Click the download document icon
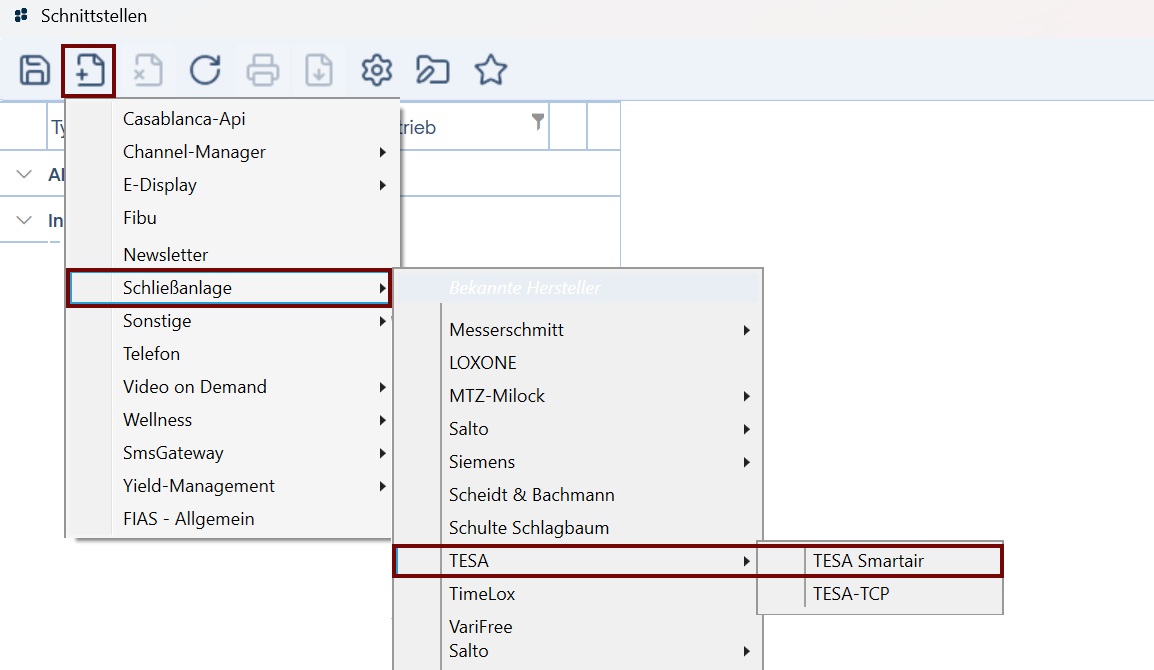Viewport: 1154px width, 670px height. [319, 71]
